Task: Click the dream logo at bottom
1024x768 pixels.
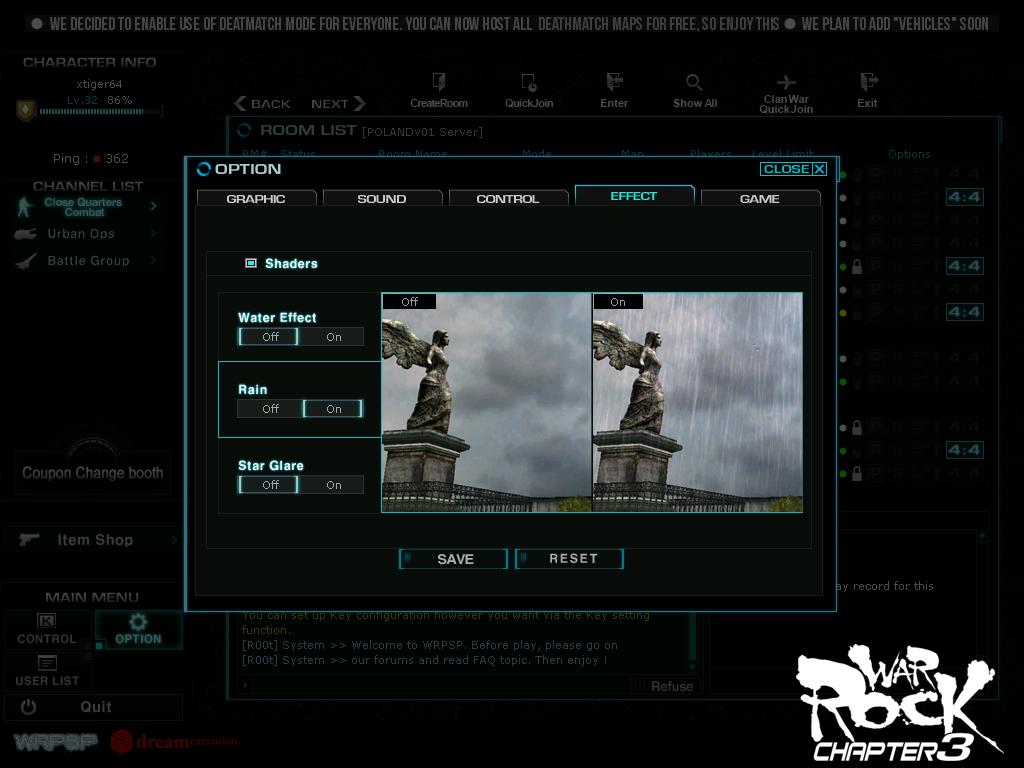Action: (174, 741)
